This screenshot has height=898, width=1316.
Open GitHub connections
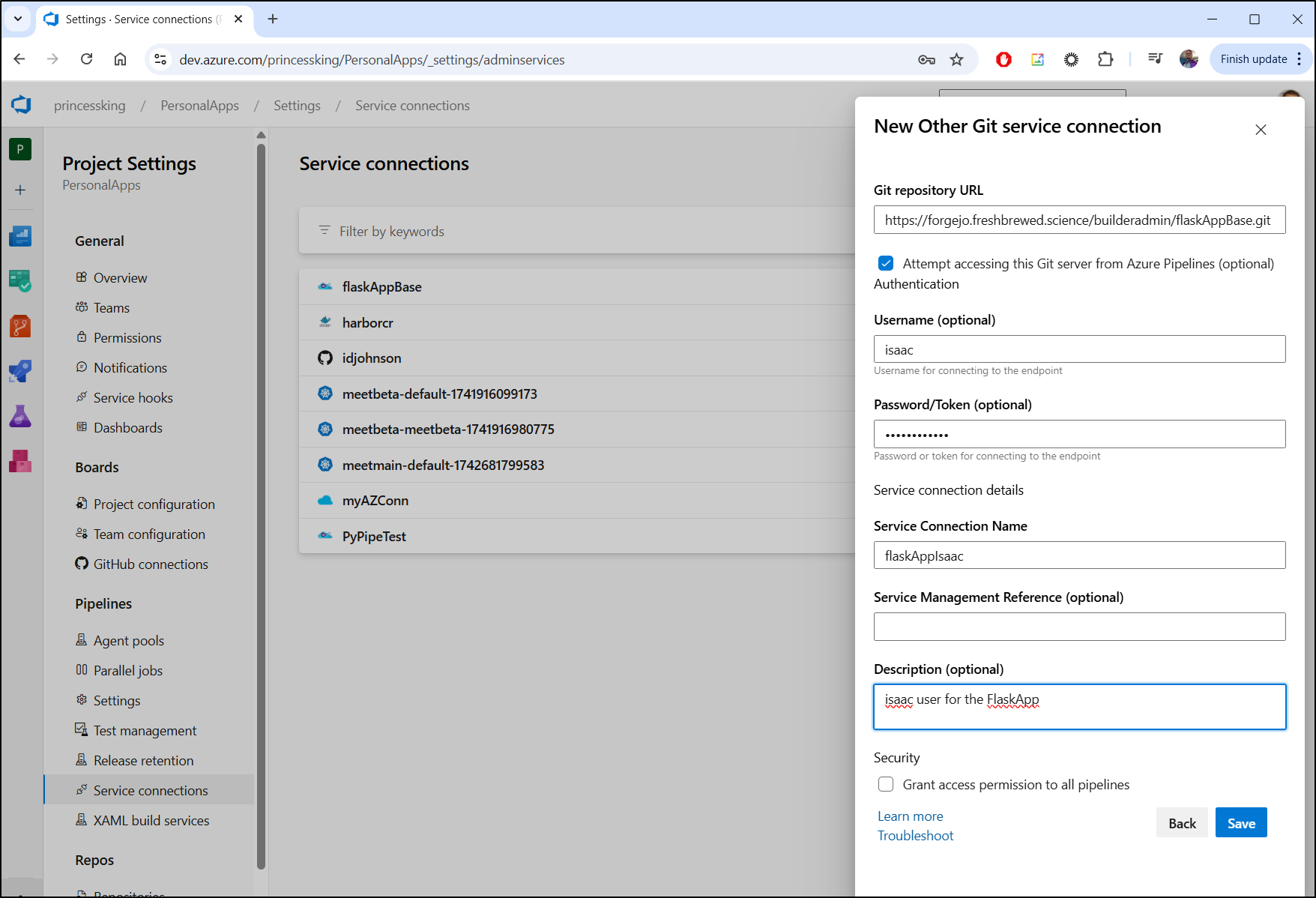tap(150, 564)
